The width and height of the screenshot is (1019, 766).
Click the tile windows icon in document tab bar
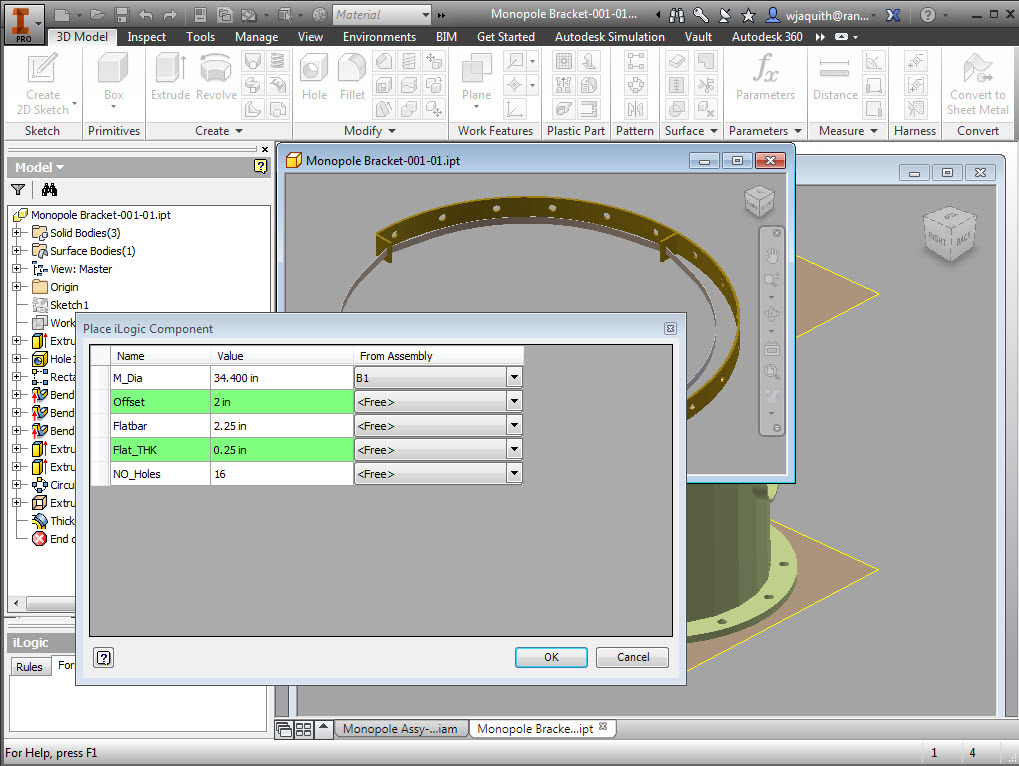click(303, 729)
